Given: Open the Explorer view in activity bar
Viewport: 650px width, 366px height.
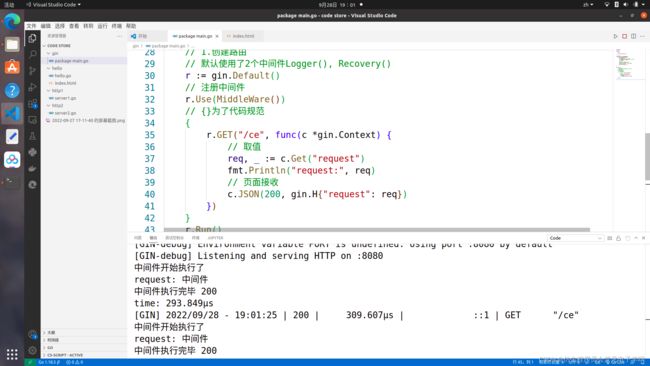Looking at the screenshot, I should coord(32,39).
